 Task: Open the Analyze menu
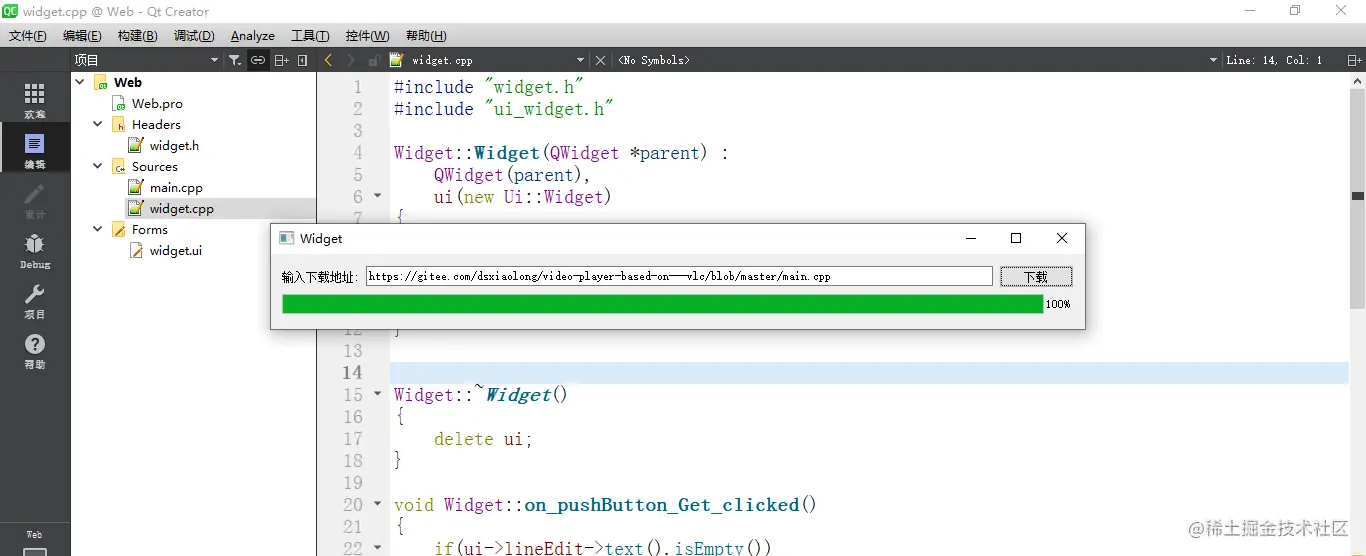[252, 36]
